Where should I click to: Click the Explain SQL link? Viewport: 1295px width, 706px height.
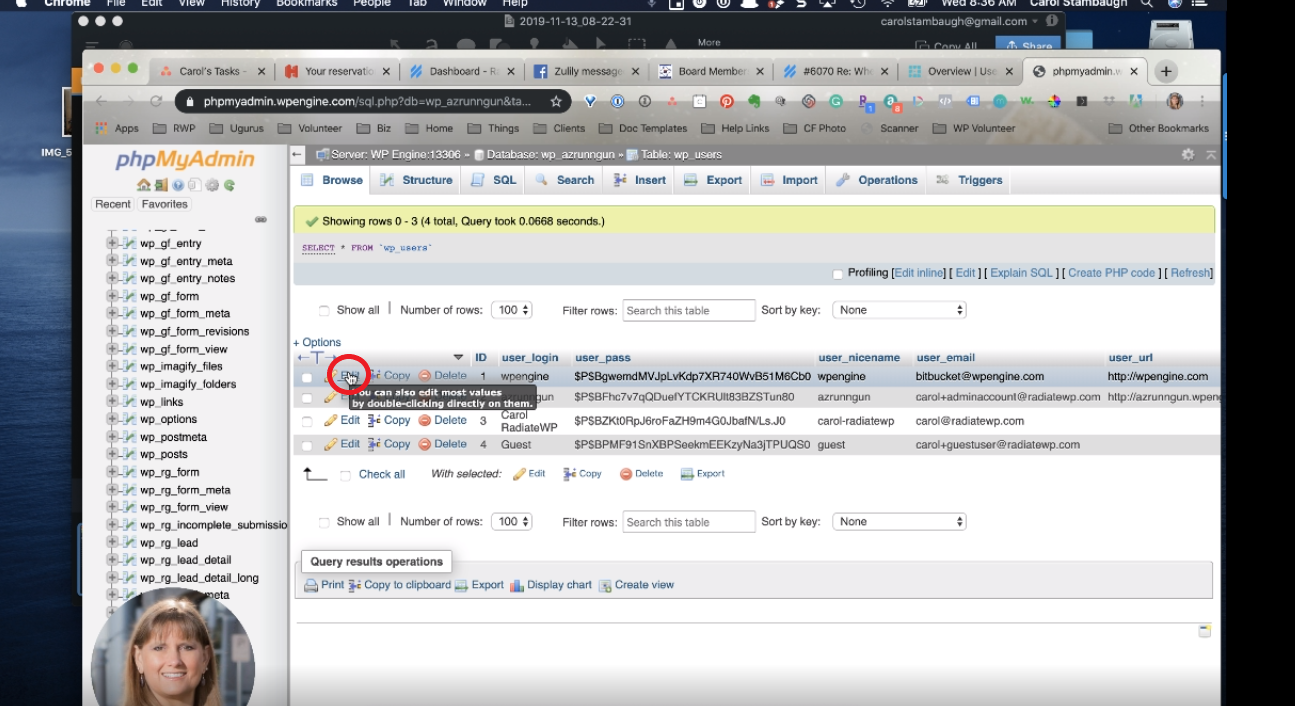1022,273
